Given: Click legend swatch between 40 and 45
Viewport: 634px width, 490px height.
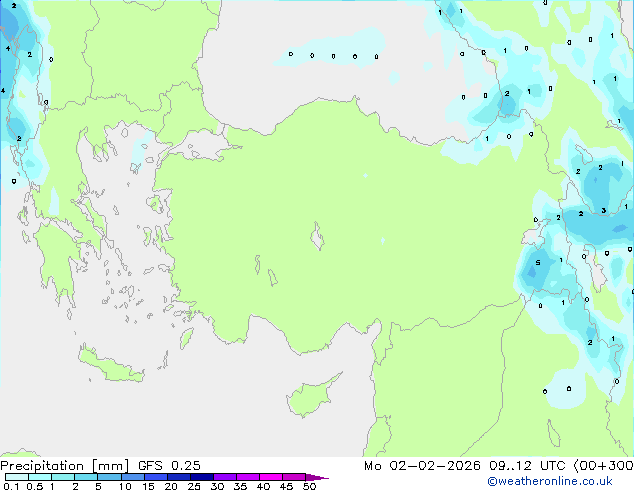Looking at the screenshot, I should point(271,477).
